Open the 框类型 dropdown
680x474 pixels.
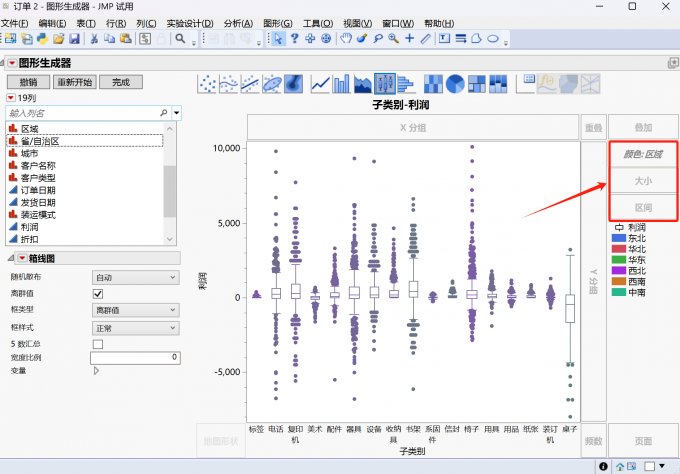tap(136, 310)
